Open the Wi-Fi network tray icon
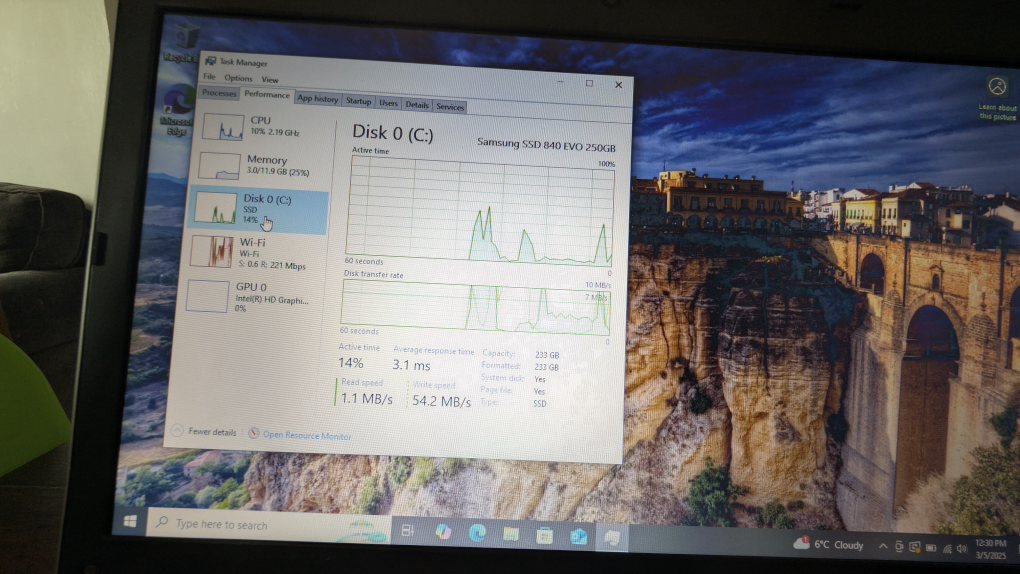Viewport: 1020px width, 574px height. coord(947,549)
